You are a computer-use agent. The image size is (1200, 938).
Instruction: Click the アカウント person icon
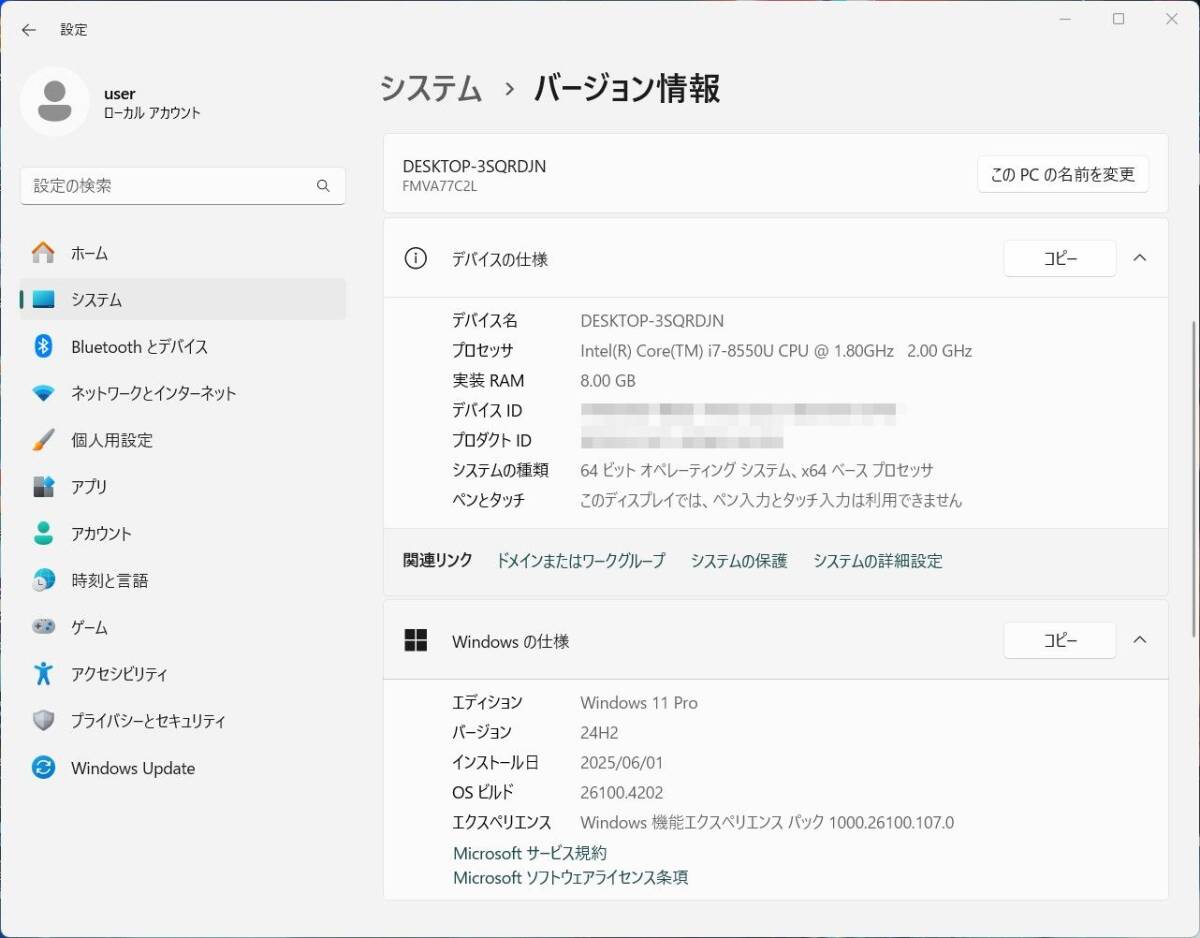pos(43,534)
